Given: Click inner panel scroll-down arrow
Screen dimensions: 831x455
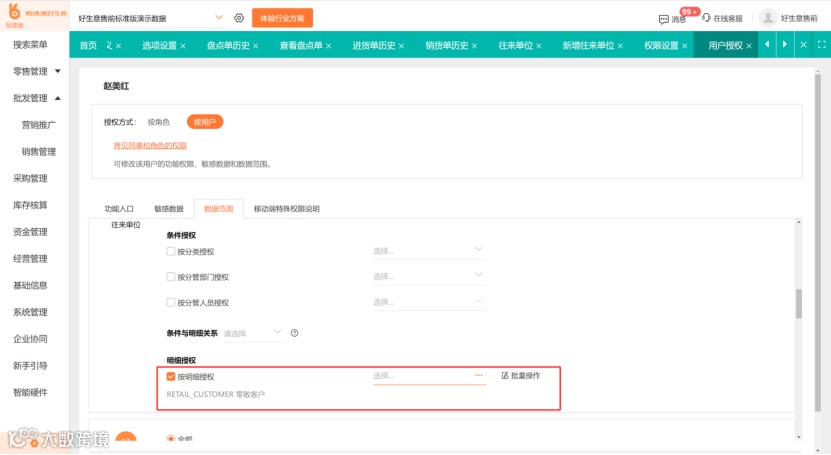Looking at the screenshot, I should click(x=799, y=437).
